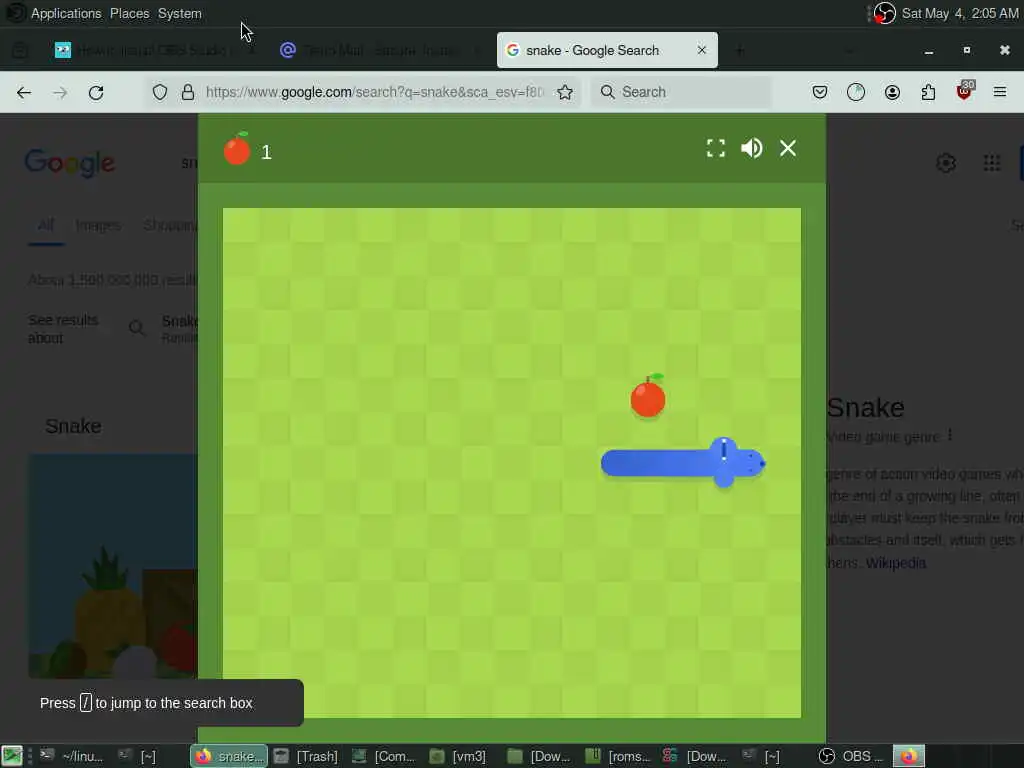The height and width of the screenshot is (768, 1024).
Task: Select the Images results tab
Action: 98,225
